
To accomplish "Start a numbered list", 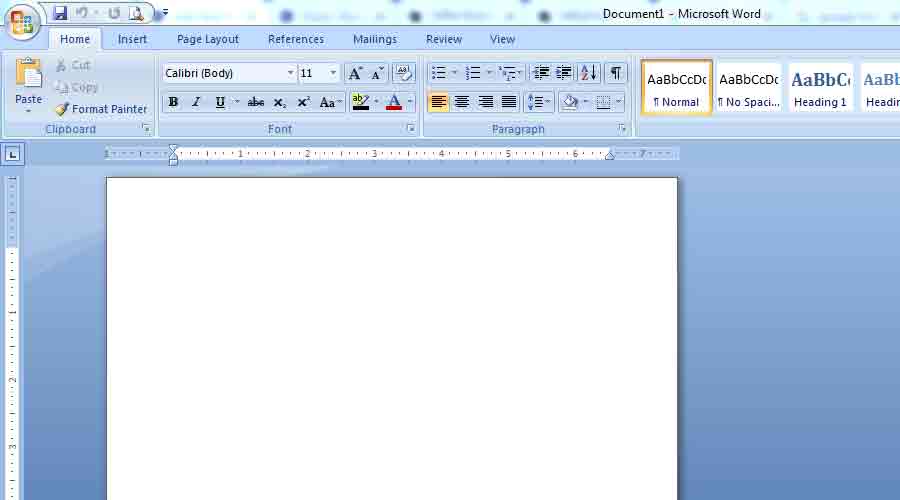I will tap(473, 73).
